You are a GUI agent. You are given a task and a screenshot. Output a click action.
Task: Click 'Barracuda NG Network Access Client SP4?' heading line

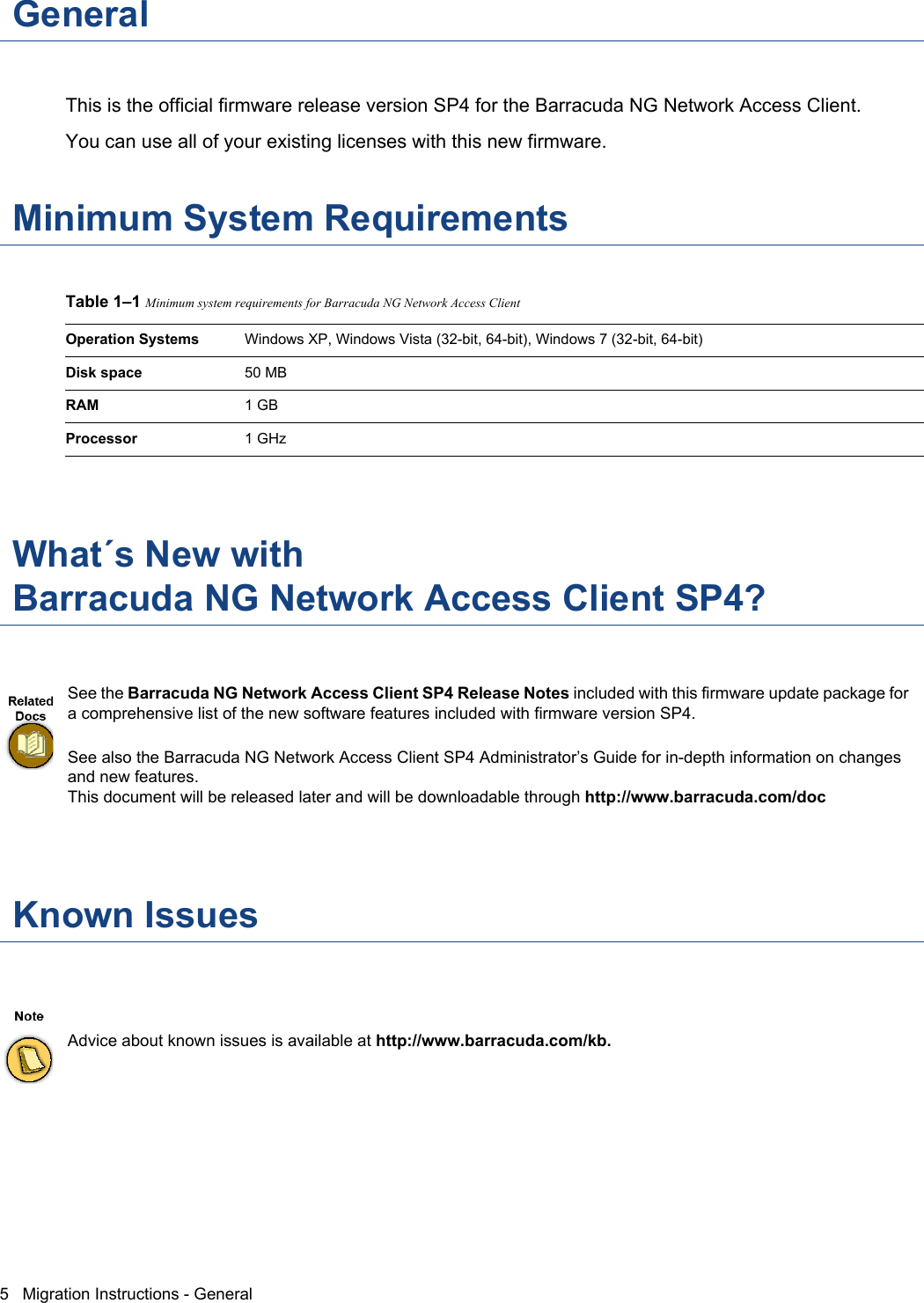389,598
